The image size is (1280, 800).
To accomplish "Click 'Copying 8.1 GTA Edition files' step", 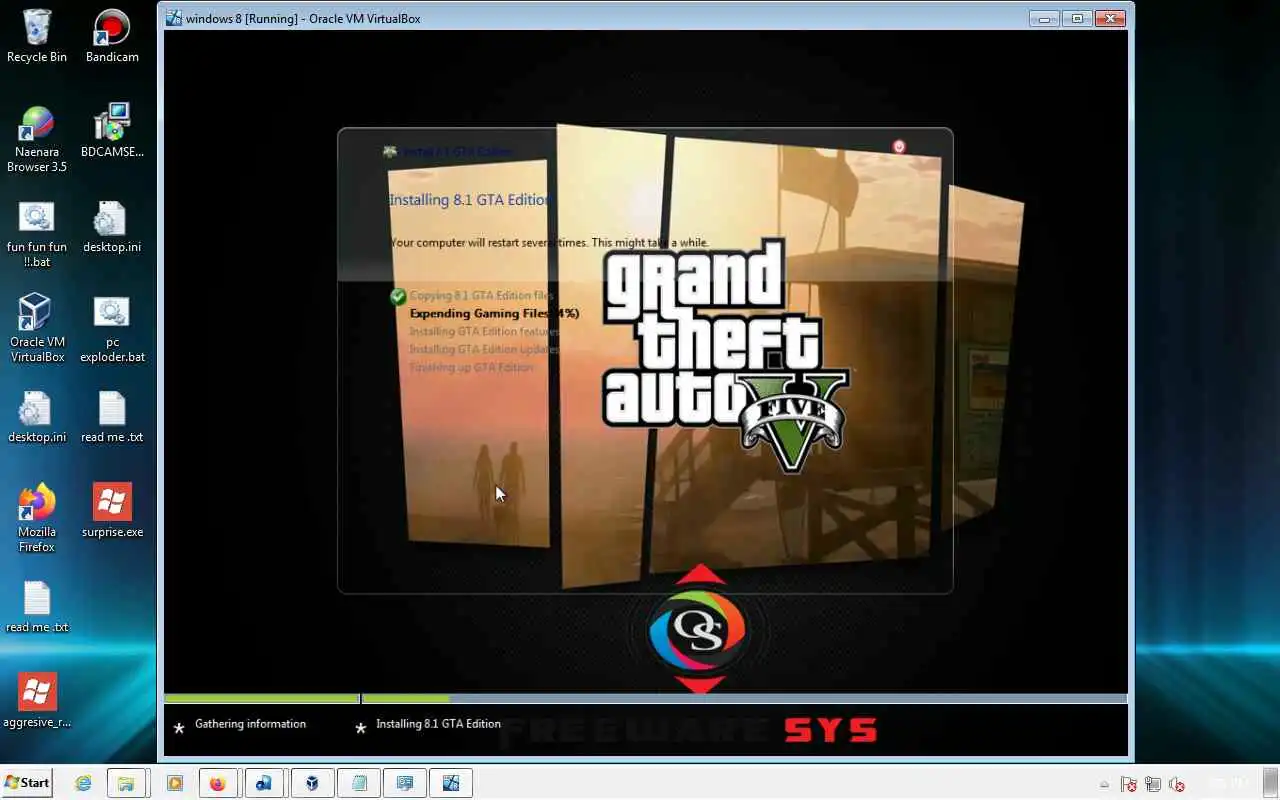I will (x=481, y=296).
